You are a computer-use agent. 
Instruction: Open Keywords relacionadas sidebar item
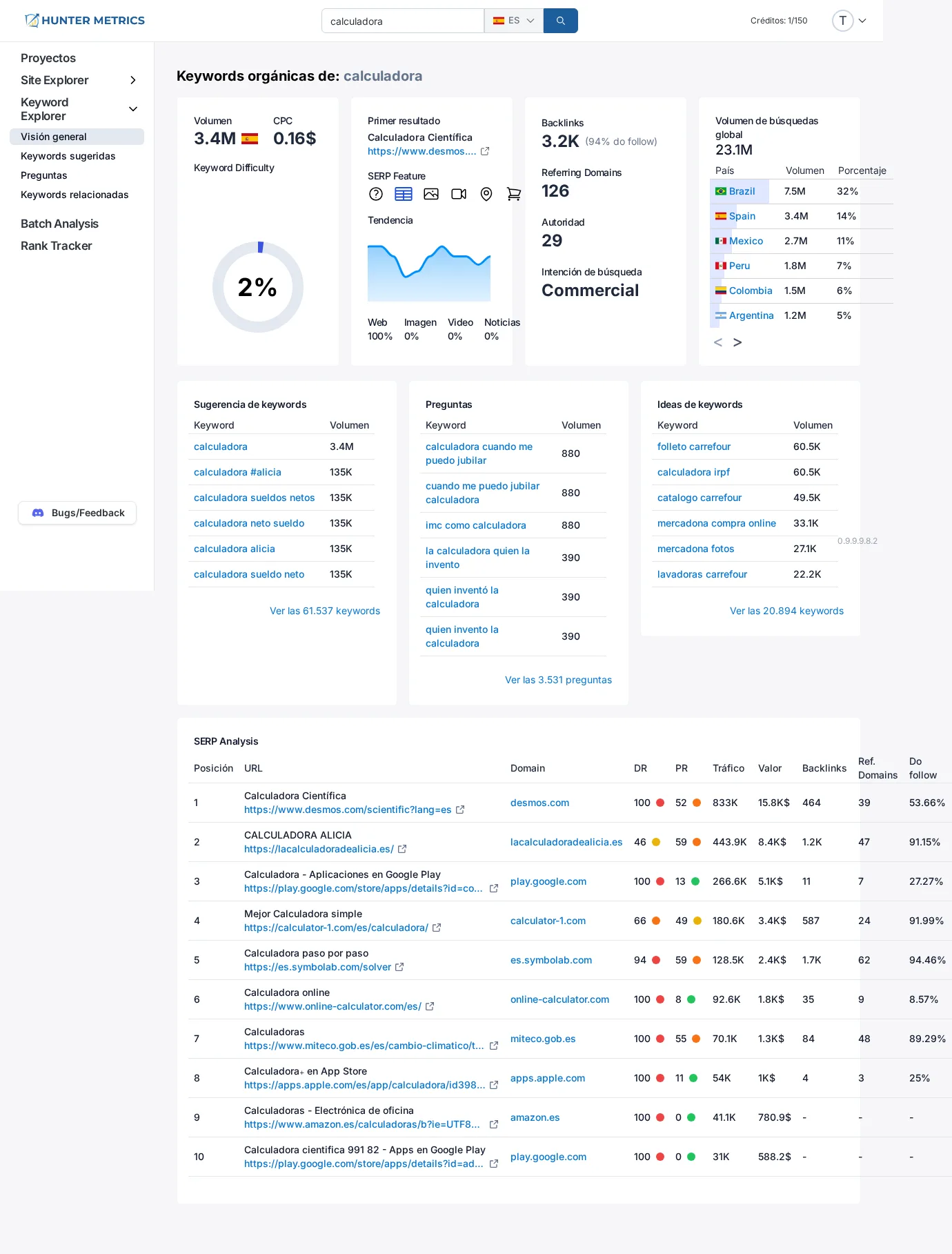[75, 195]
